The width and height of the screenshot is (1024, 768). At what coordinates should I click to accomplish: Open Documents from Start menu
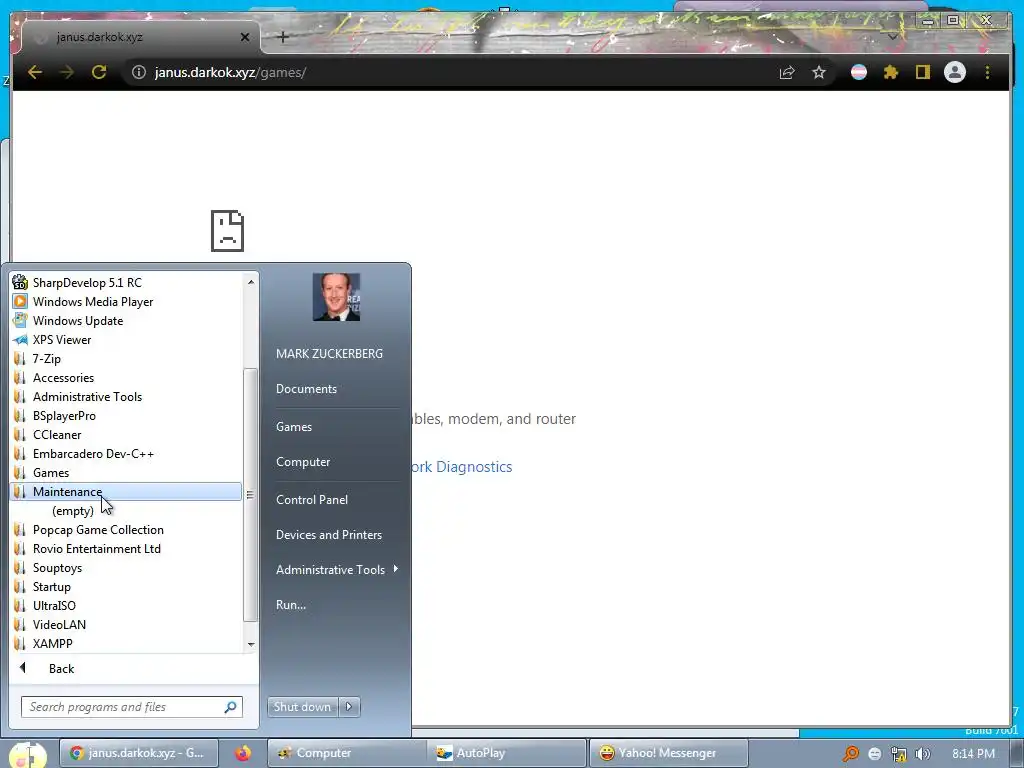coord(306,389)
